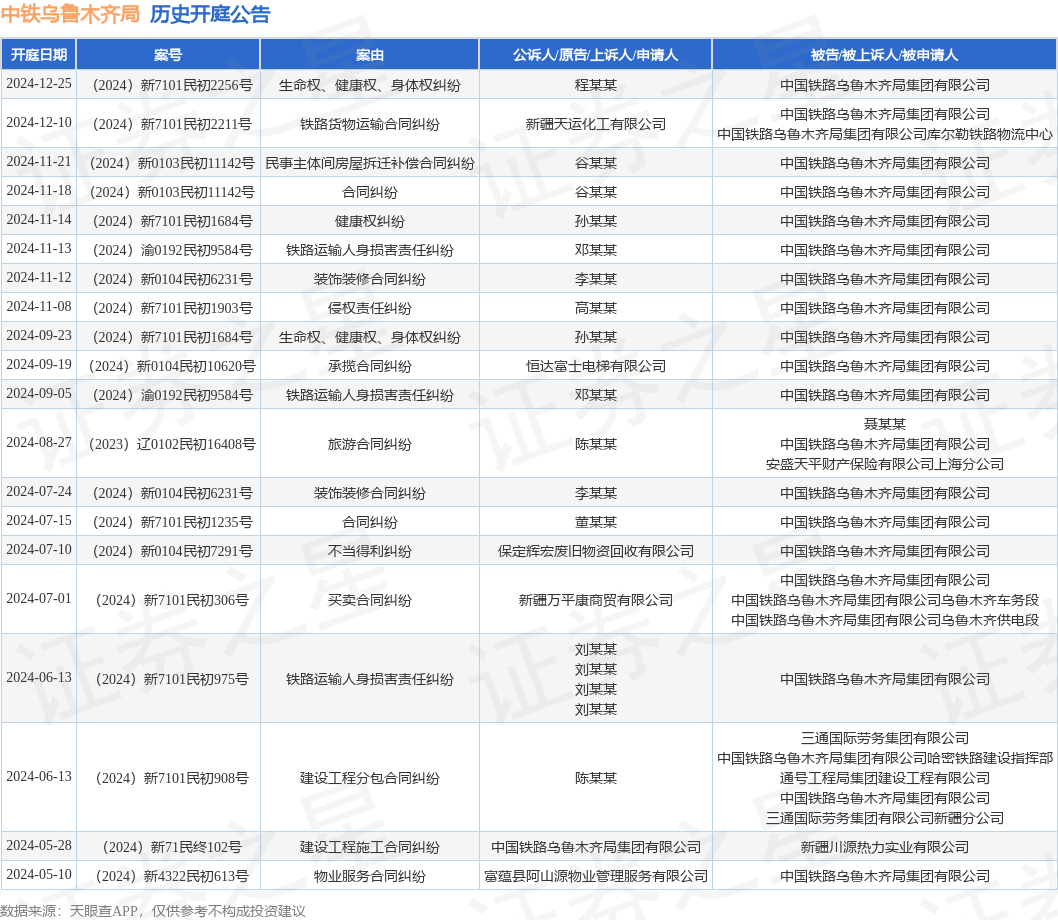Select case number (2023)辽0102民初16408号
The image size is (1058, 920).
coord(172,444)
